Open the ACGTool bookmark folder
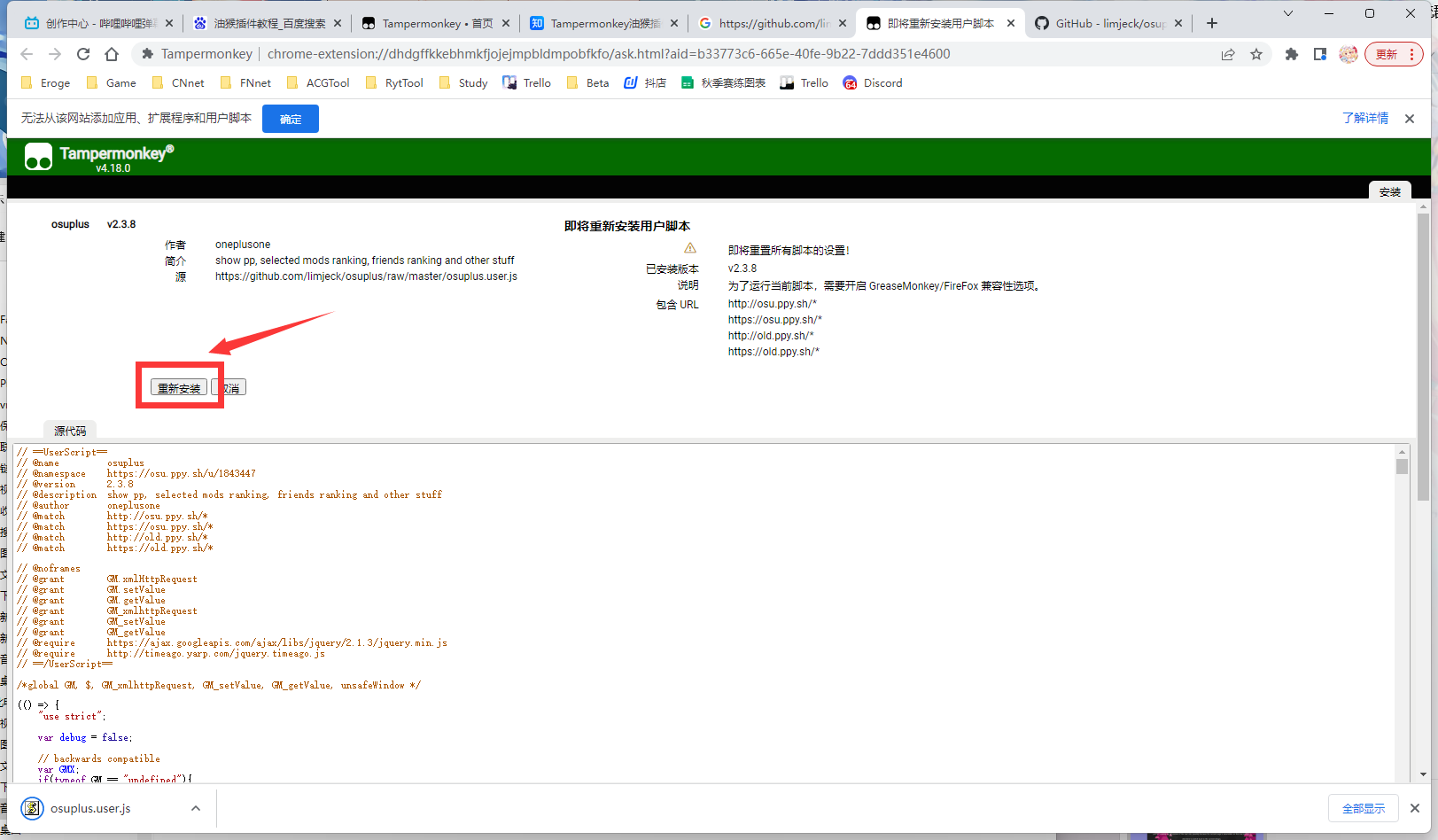 point(318,83)
